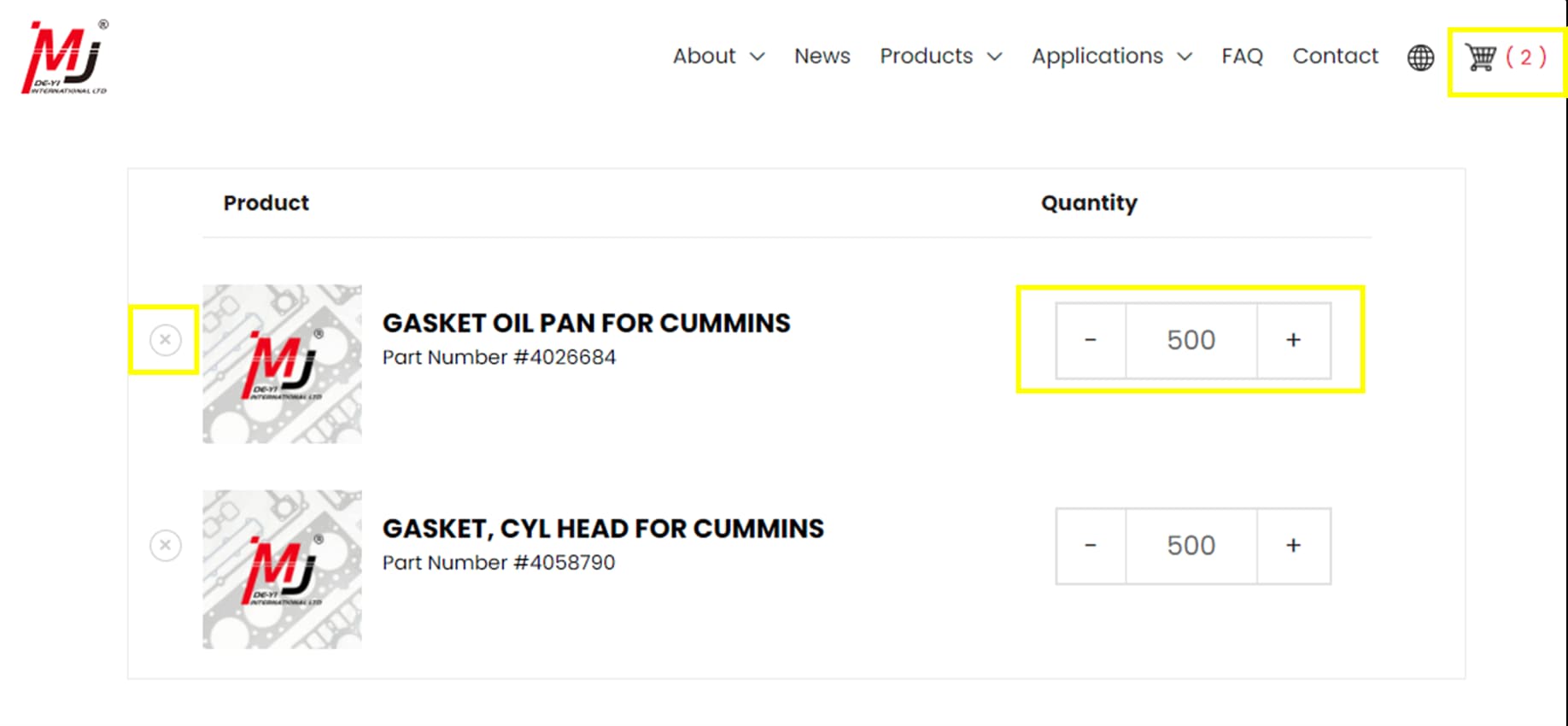Open the FAQ menu item
This screenshot has width=1568, height=726.
[x=1243, y=56]
